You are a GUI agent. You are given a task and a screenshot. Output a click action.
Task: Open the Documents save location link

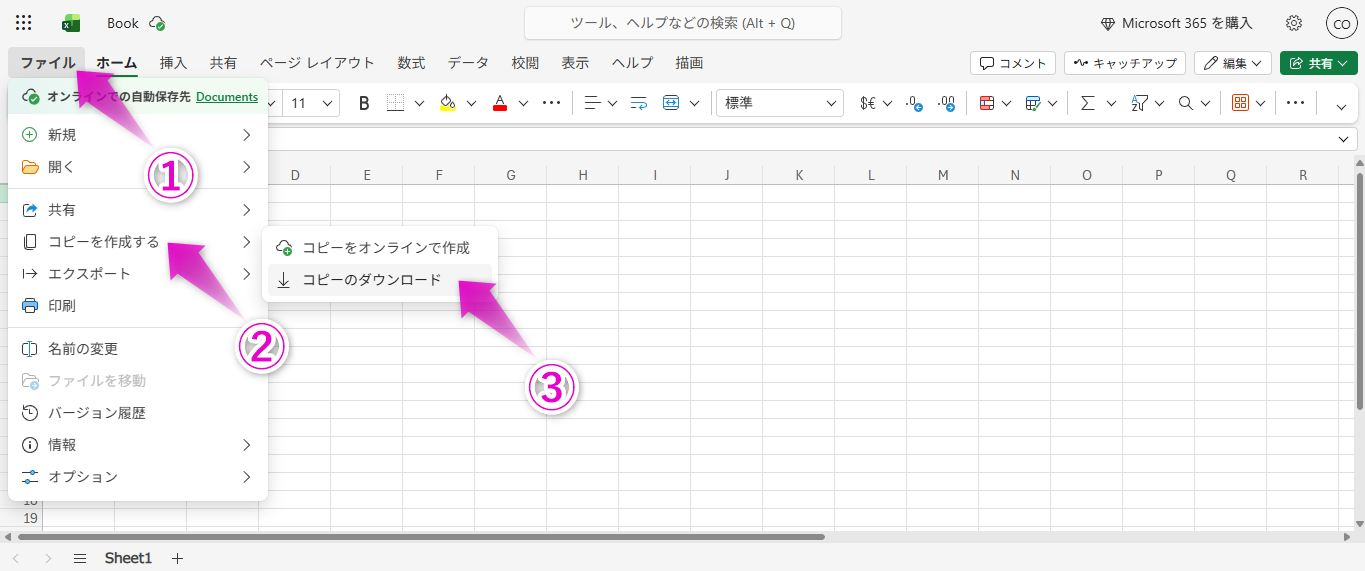point(227,97)
